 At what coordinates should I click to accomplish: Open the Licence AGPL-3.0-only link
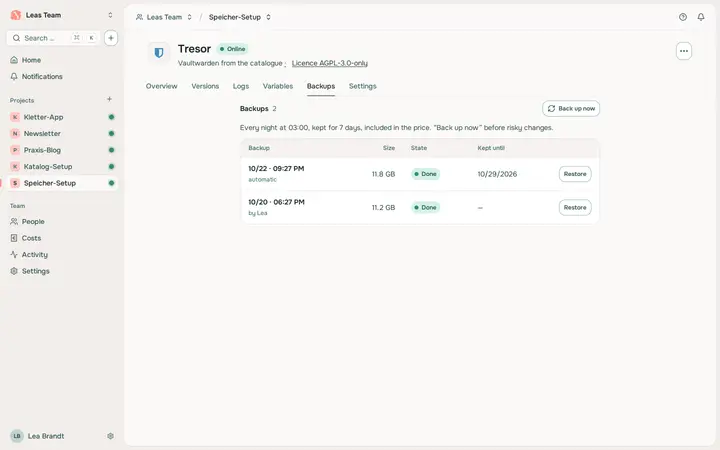coord(330,63)
